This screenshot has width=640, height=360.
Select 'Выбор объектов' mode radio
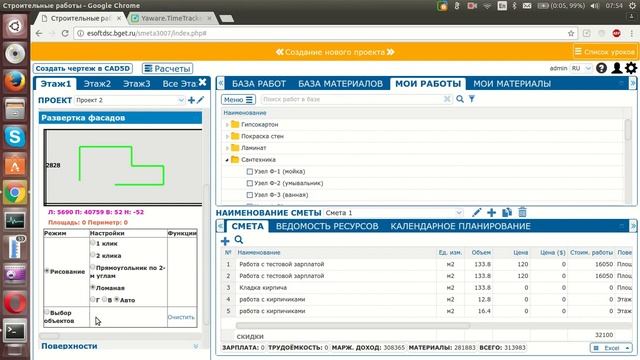[x=47, y=312]
